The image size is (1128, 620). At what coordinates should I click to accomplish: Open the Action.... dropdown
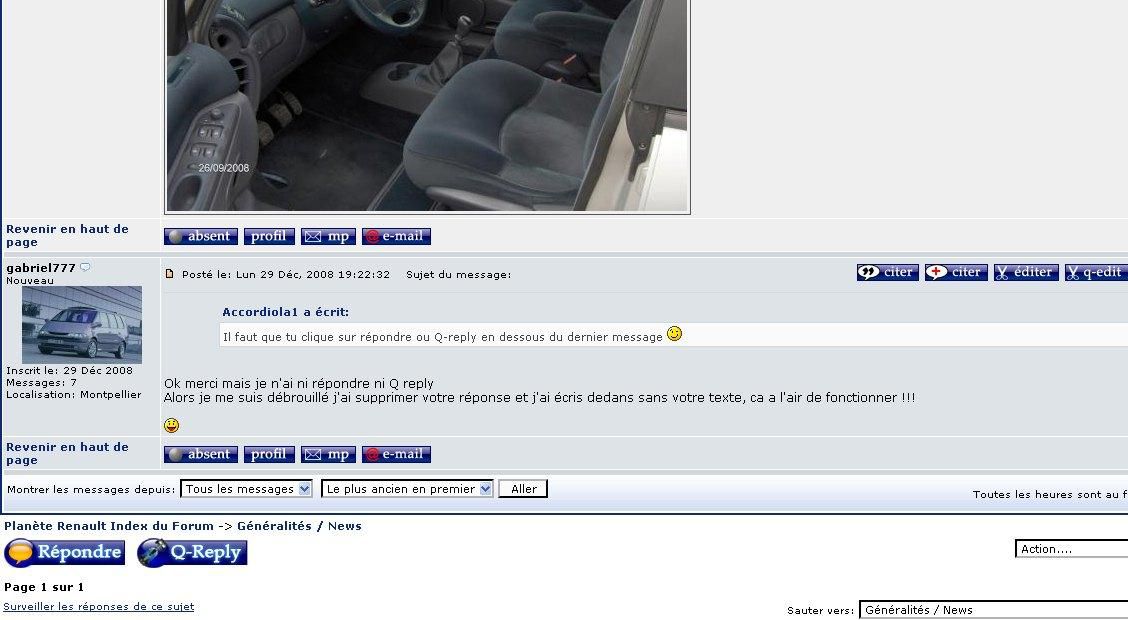pos(1071,549)
